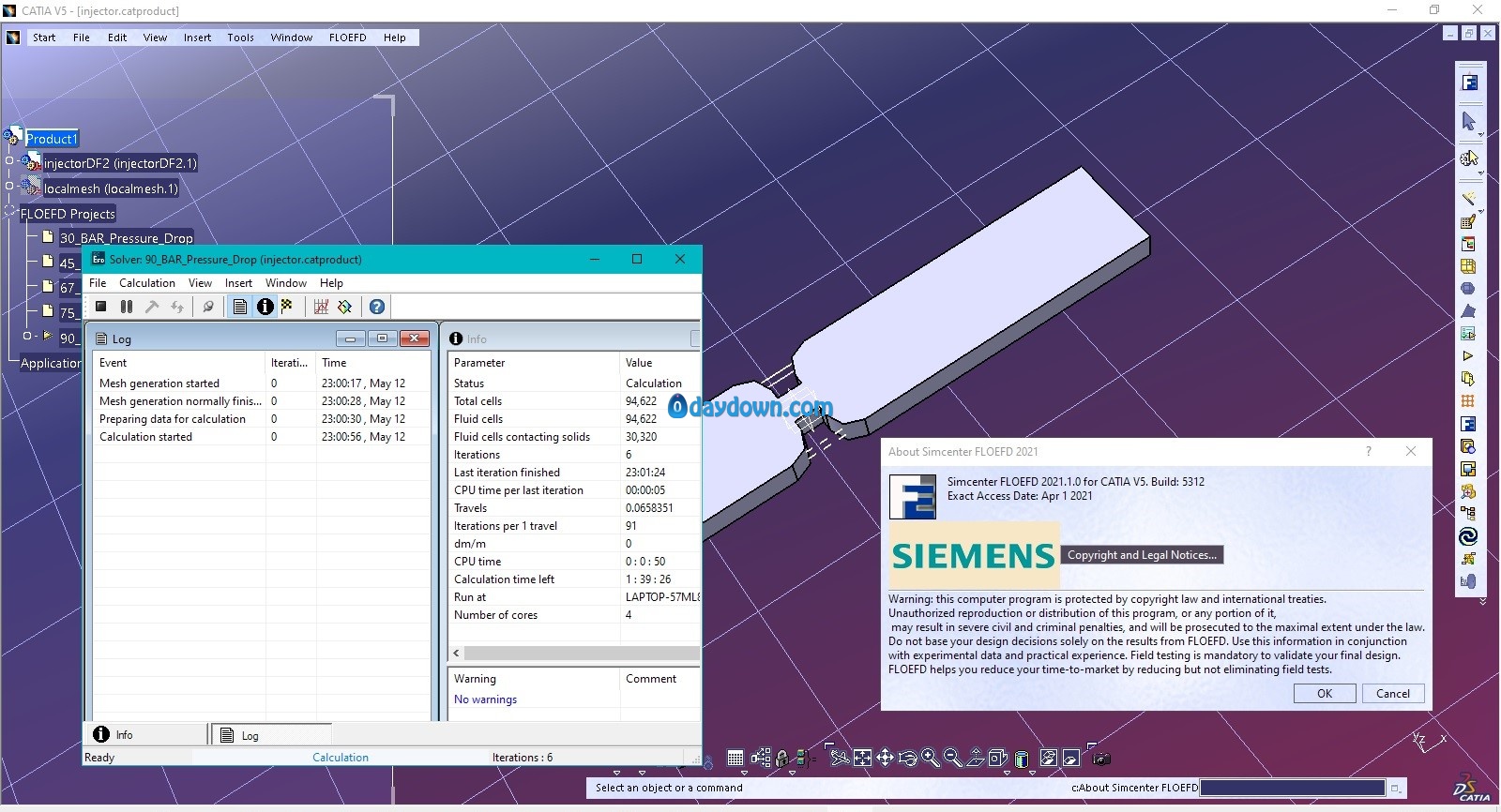Select Product1 root in specification tree
This screenshot has height=812, width=1501.
52,139
